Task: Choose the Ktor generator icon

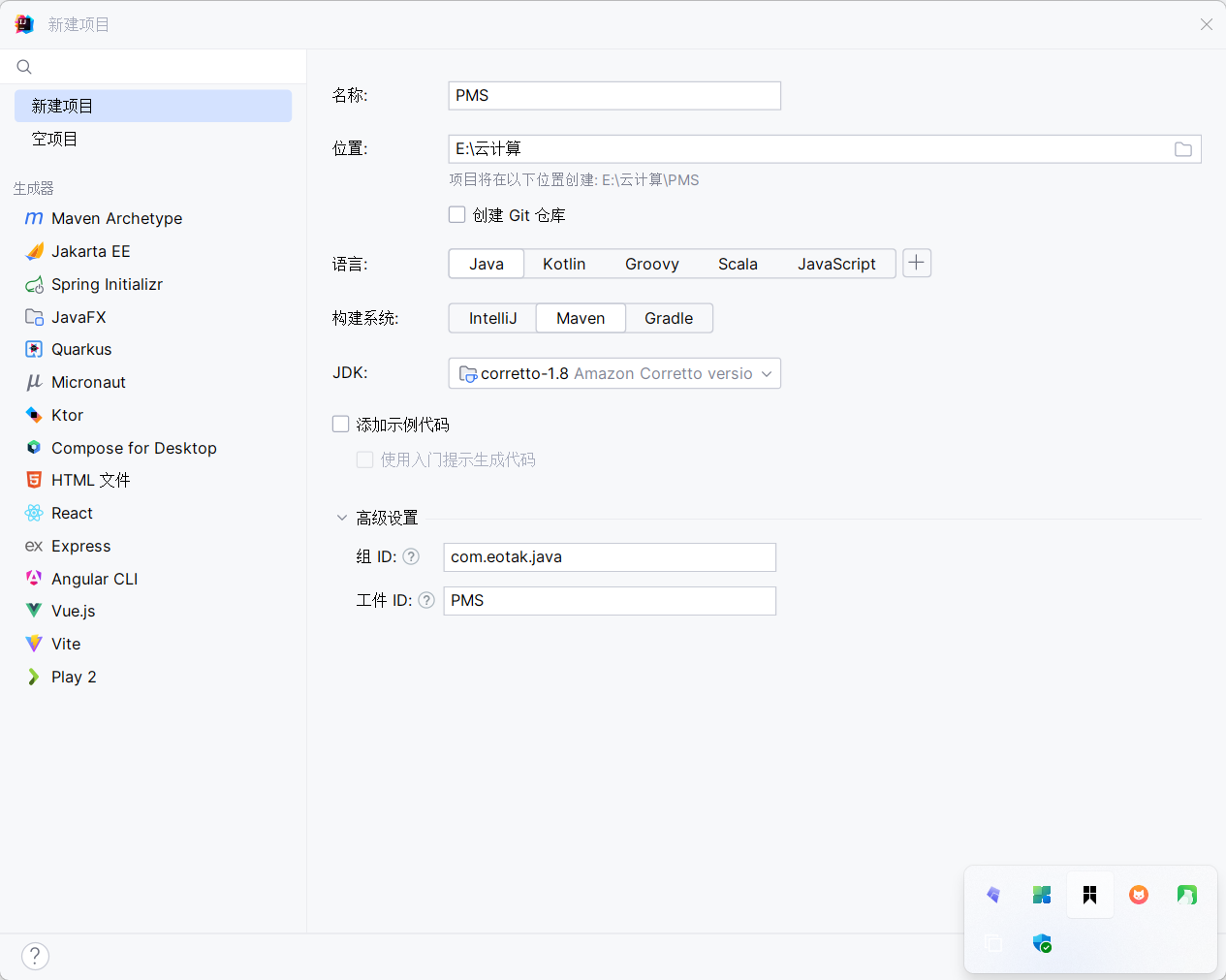Action: [34, 415]
